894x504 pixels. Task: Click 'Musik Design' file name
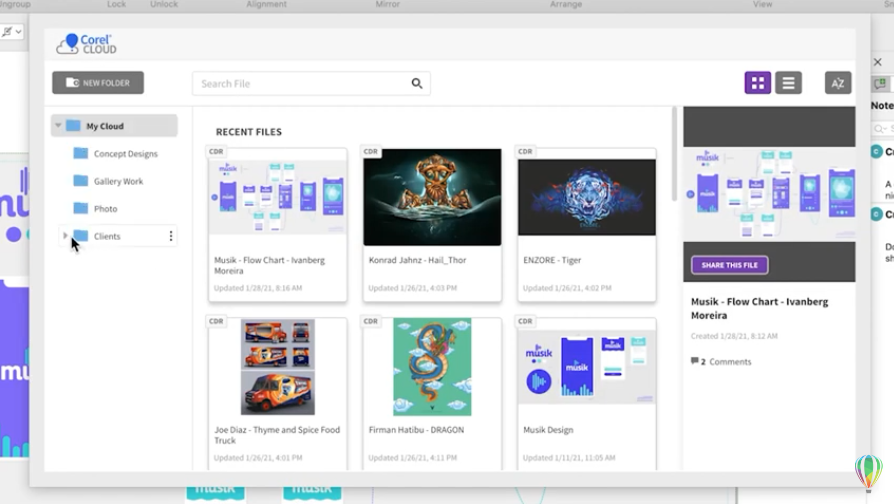548,430
